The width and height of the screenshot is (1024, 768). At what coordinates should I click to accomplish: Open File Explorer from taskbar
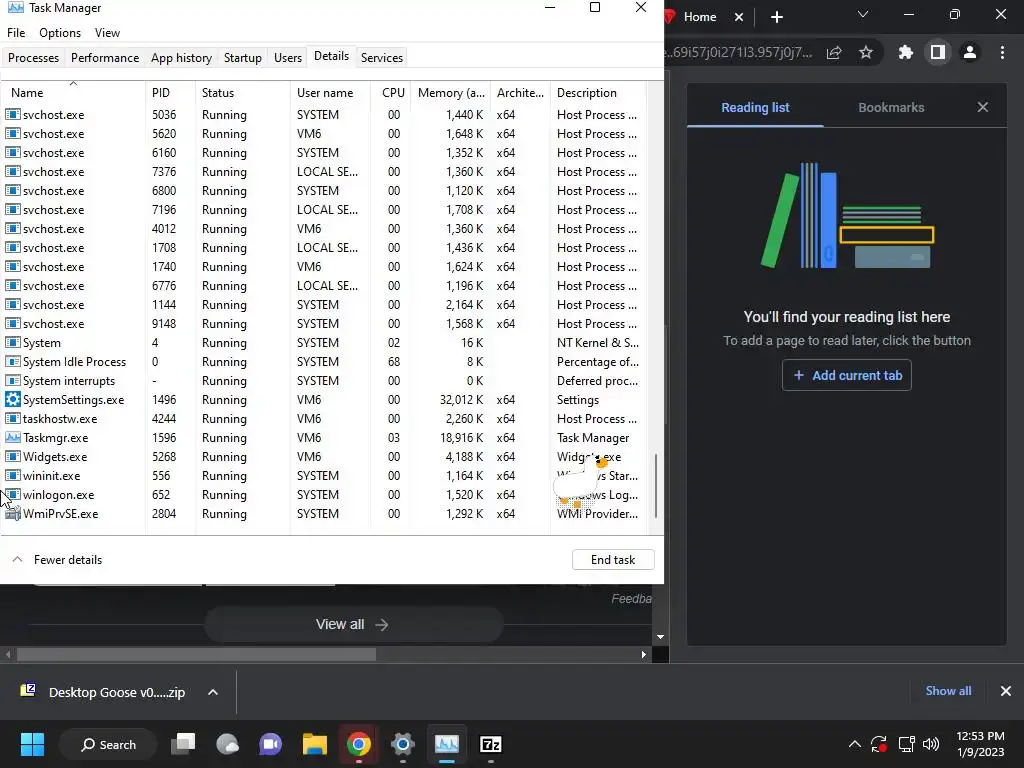(315, 744)
